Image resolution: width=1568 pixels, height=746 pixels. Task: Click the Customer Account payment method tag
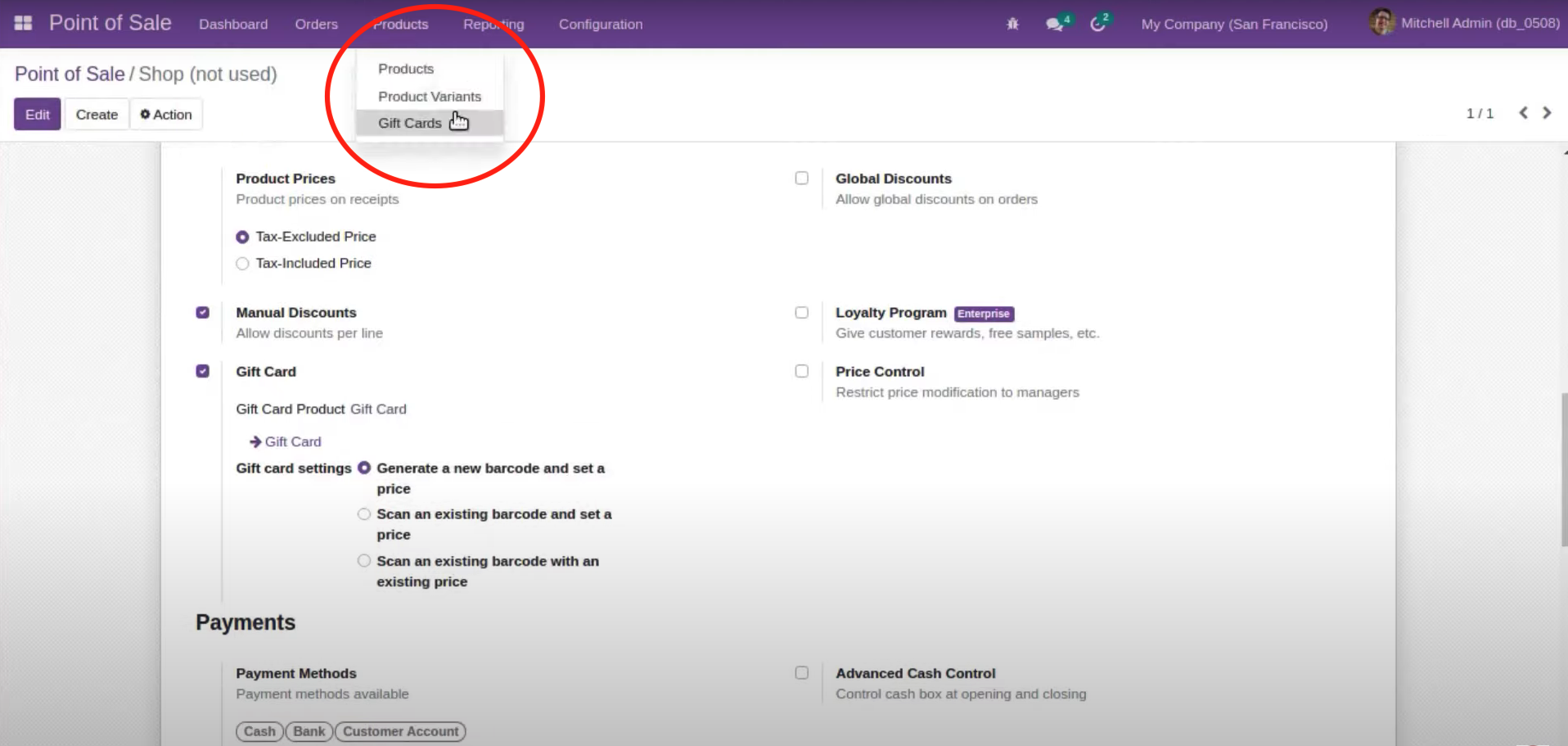pos(400,731)
